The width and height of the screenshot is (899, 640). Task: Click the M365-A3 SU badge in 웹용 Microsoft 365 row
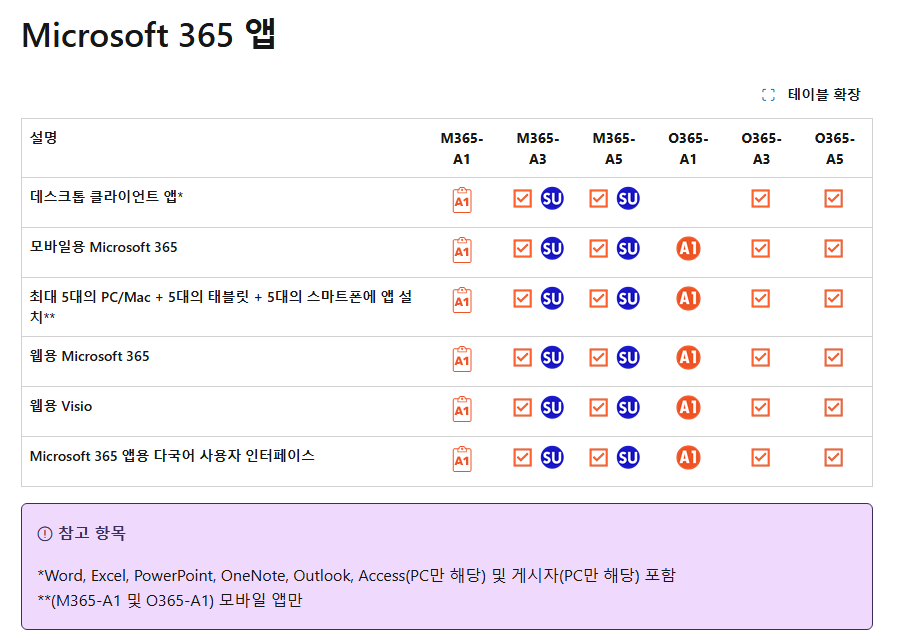[552, 357]
